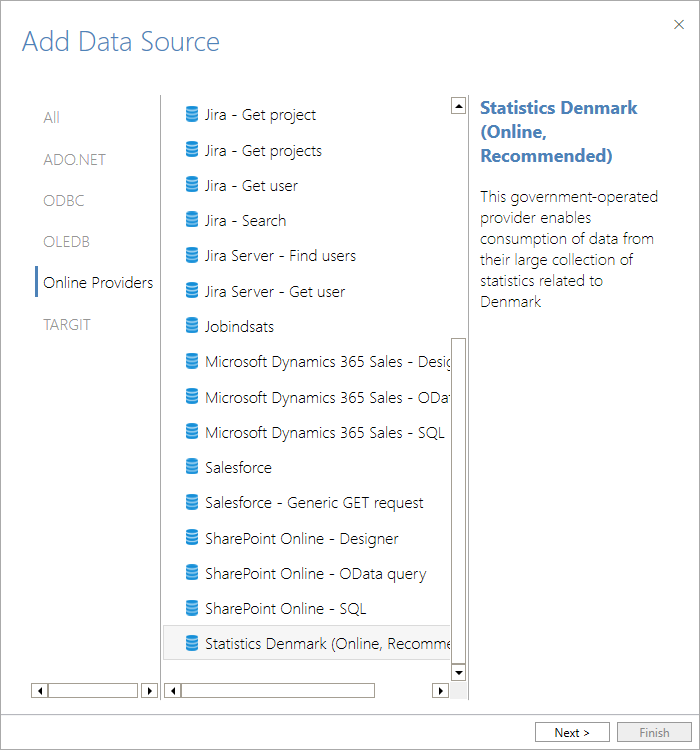Image resolution: width=700 pixels, height=750 pixels.
Task: Open the OLEDB category
Action: tap(67, 242)
